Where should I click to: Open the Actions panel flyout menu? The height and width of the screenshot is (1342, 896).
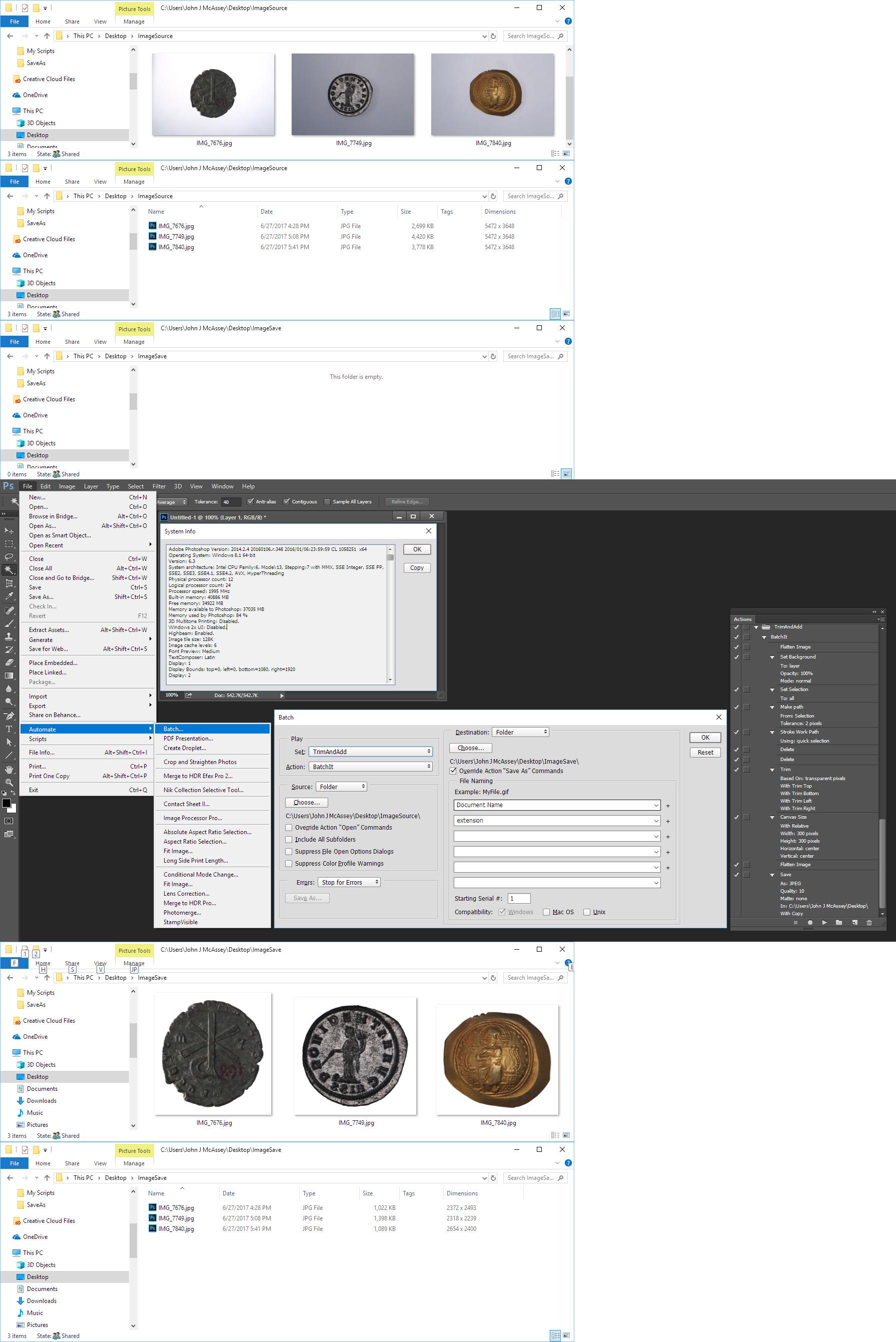tap(881, 619)
